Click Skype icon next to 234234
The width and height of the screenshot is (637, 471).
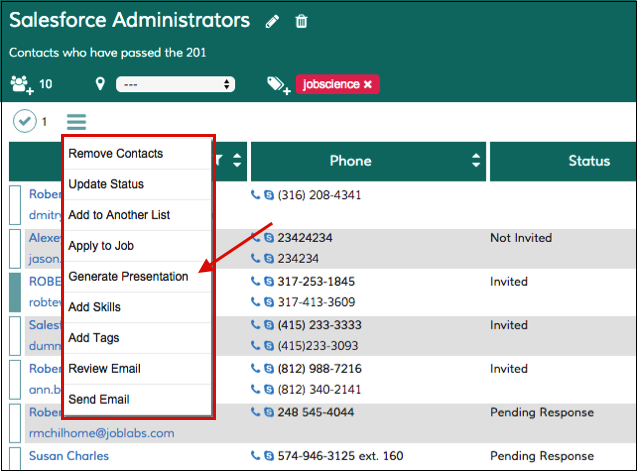(x=269, y=258)
